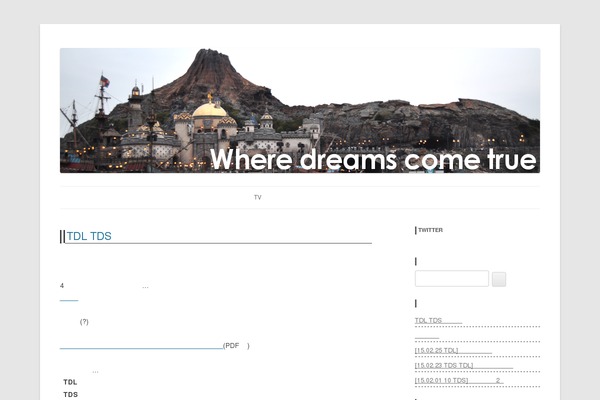
Task: Open the [15.02.25 TDL] sidebar post link
Action: (453, 350)
